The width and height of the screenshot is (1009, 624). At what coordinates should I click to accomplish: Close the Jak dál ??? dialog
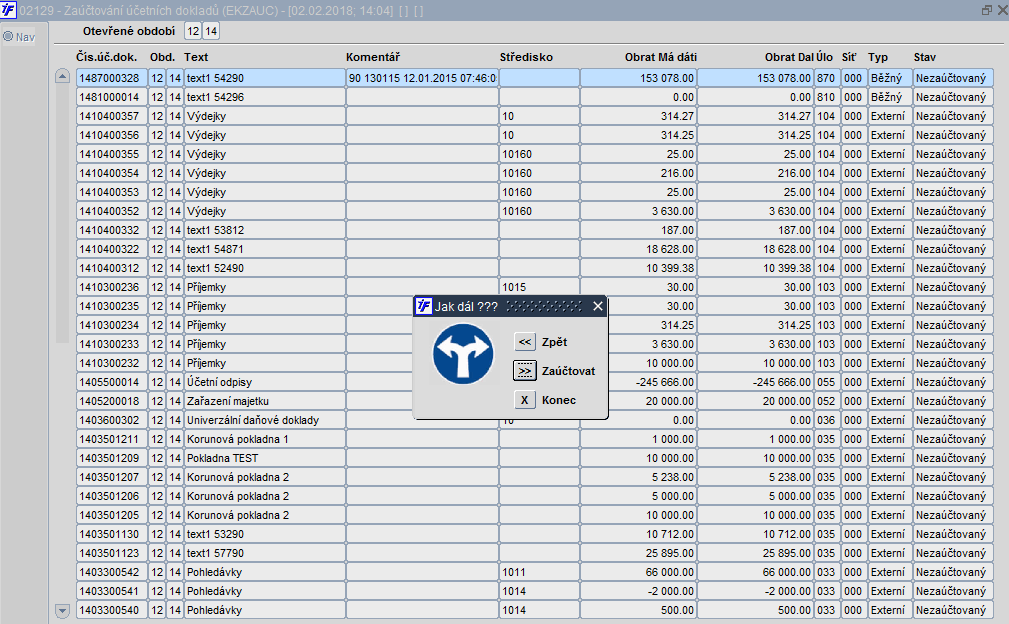coord(598,306)
